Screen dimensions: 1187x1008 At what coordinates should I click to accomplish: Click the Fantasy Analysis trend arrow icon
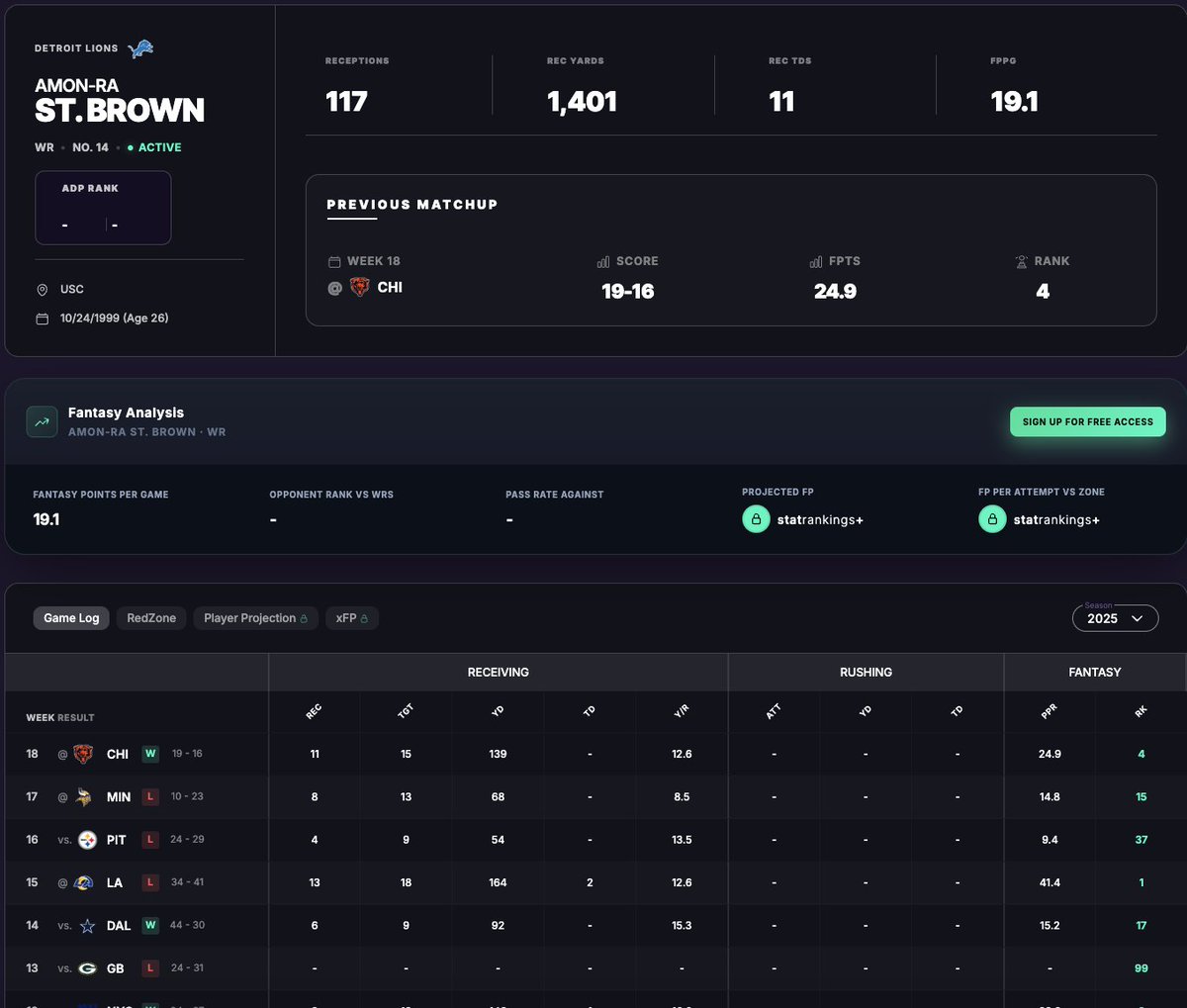(42, 421)
